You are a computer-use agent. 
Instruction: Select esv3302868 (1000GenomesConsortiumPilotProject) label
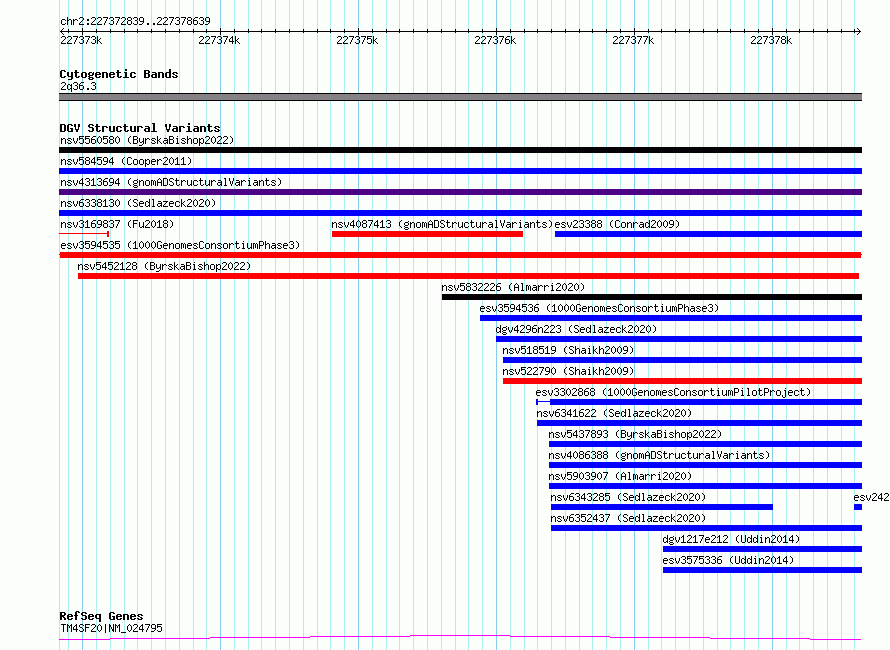673,392
